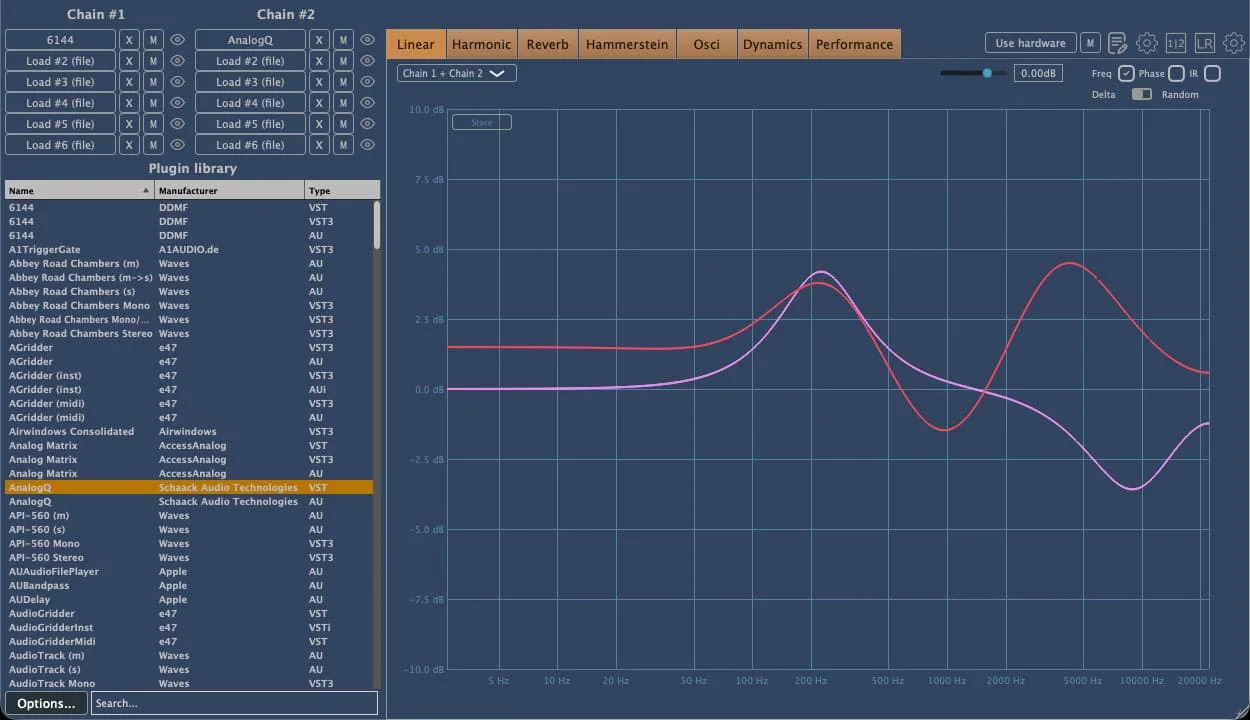The image size is (1250, 720).
Task: Click the 0.00dB gain value field
Action: [1038, 73]
